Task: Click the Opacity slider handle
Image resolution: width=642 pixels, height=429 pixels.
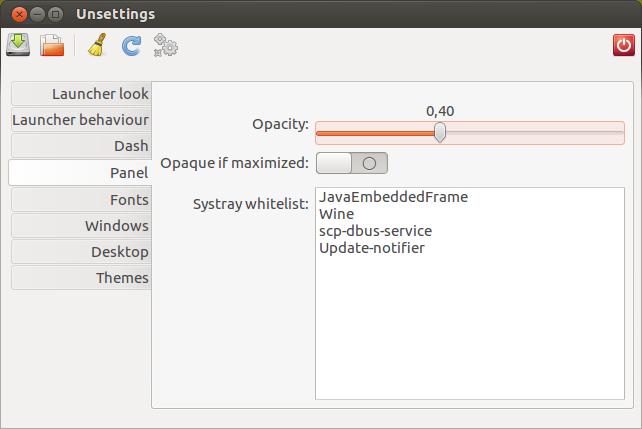Action: pyautogui.click(x=440, y=132)
